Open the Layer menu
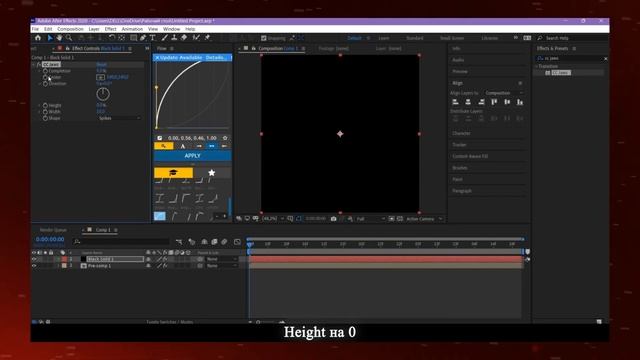Screen dimensions: 640x360 [94, 29]
